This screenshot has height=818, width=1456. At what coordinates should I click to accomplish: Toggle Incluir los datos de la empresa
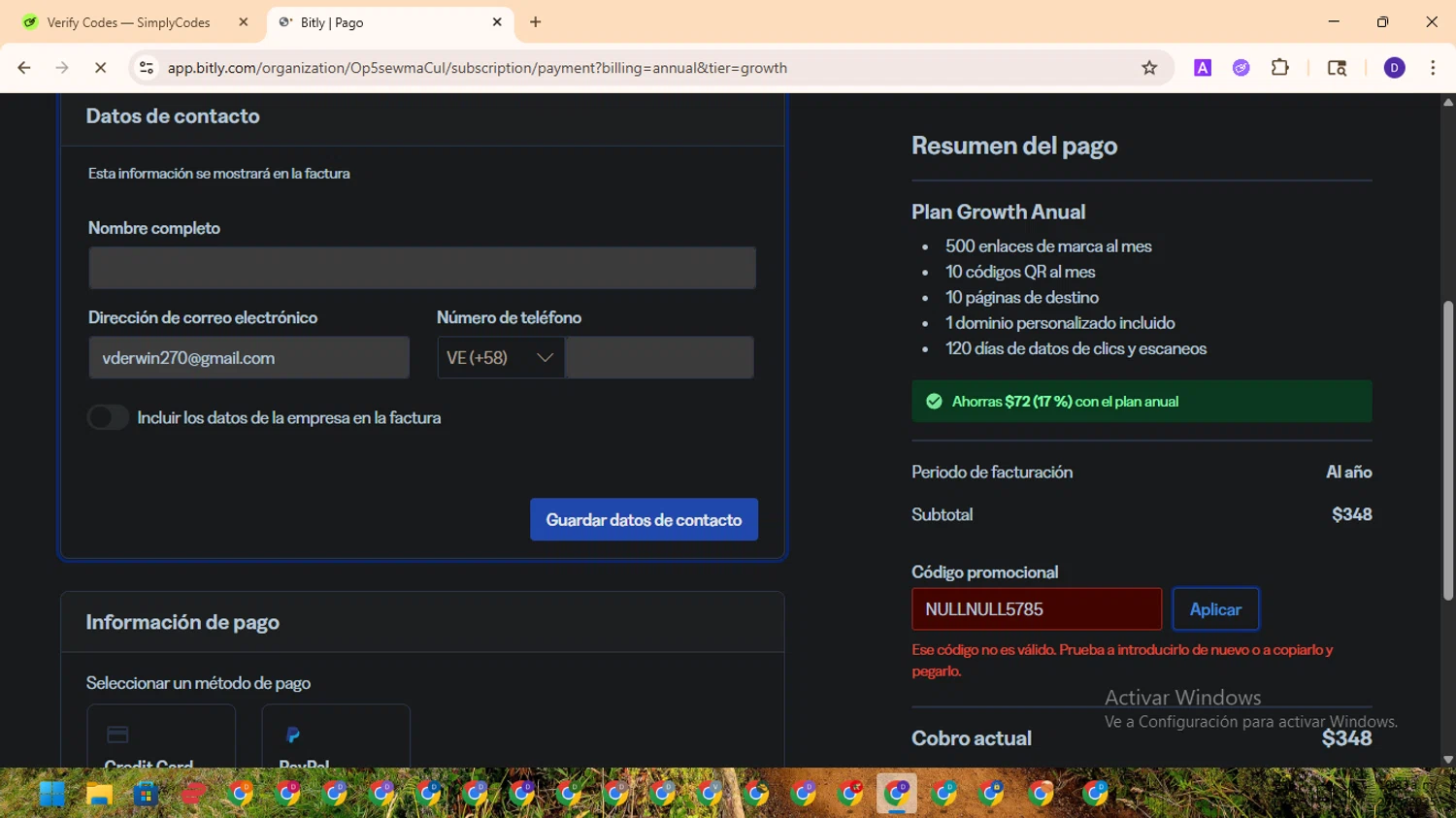point(108,417)
